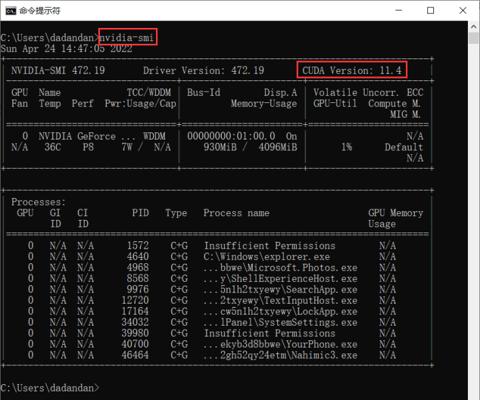Click the text 'CUDA Version: 11.4'
Screen dimensions: 480x400
point(352,70)
